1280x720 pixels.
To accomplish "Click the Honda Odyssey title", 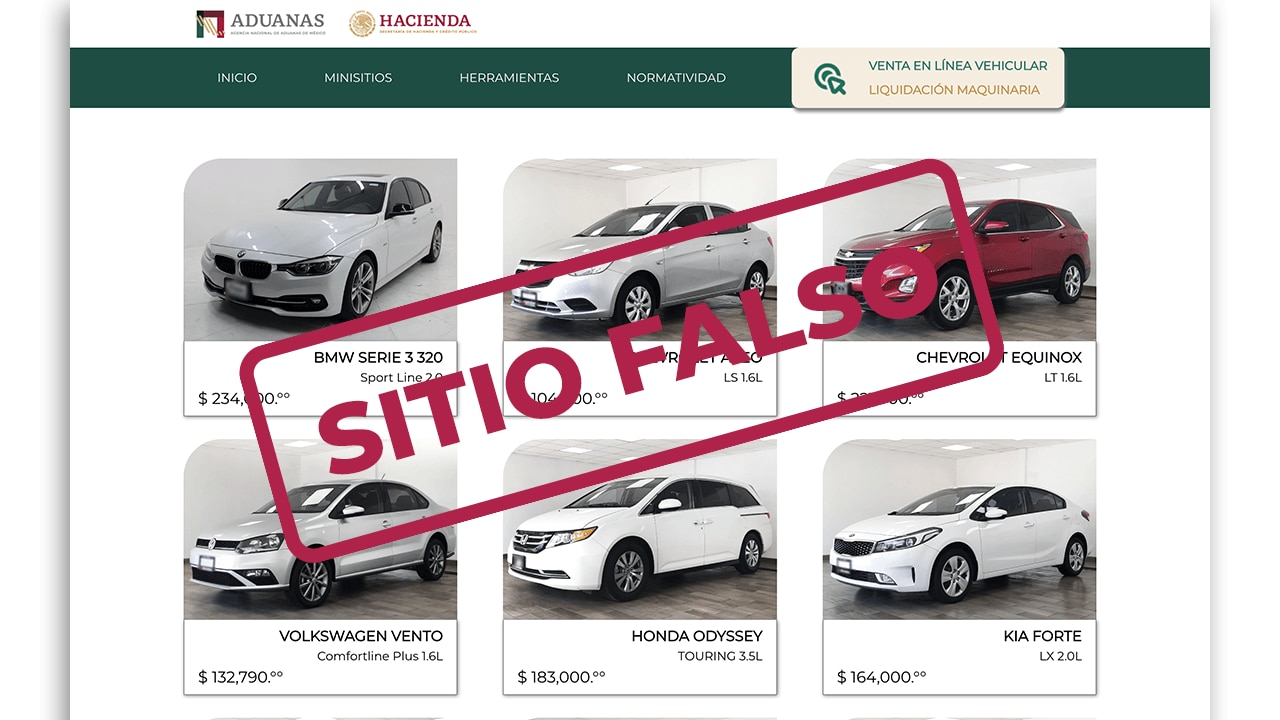I will 696,636.
